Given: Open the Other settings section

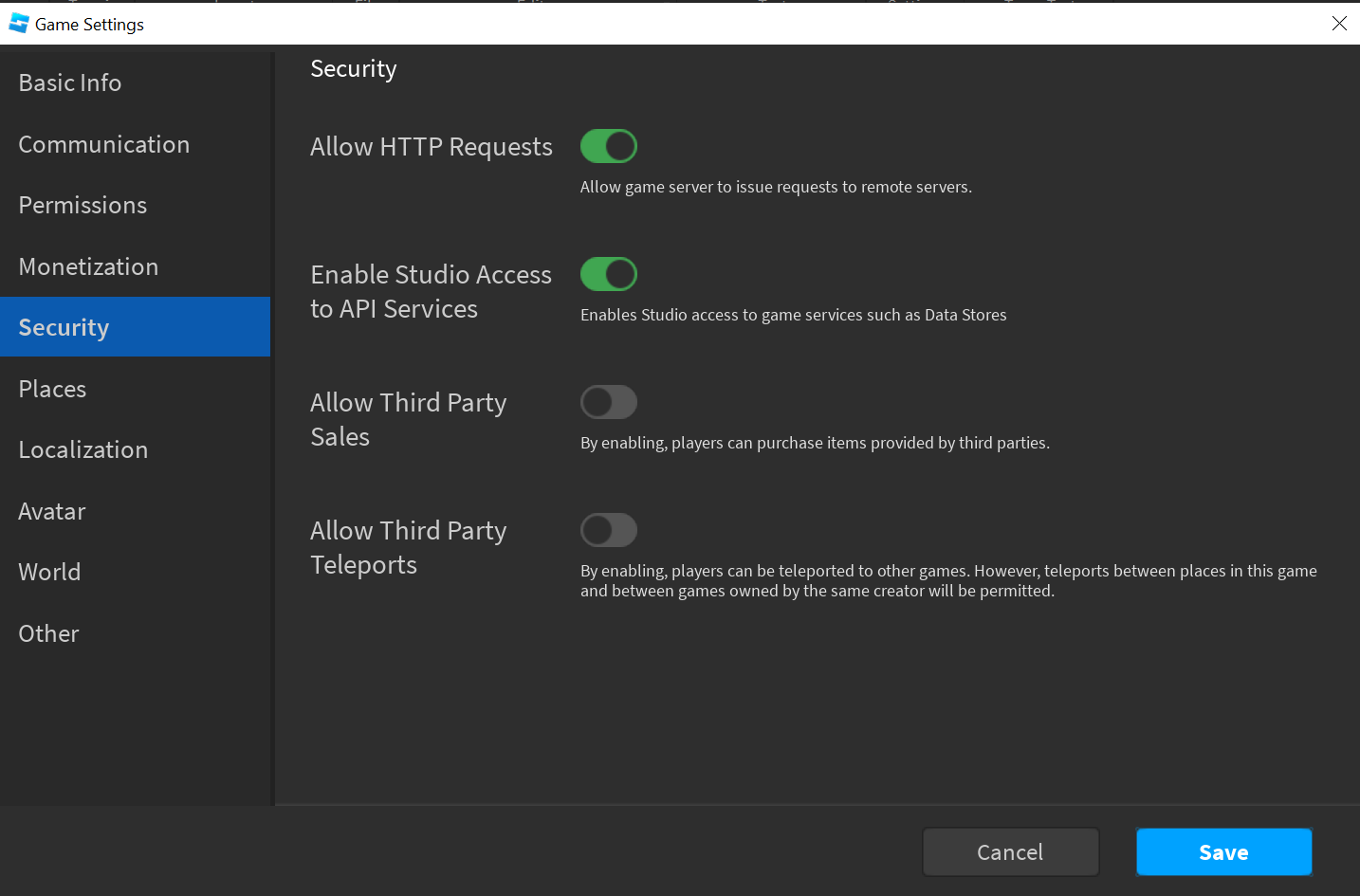Looking at the screenshot, I should [x=48, y=633].
